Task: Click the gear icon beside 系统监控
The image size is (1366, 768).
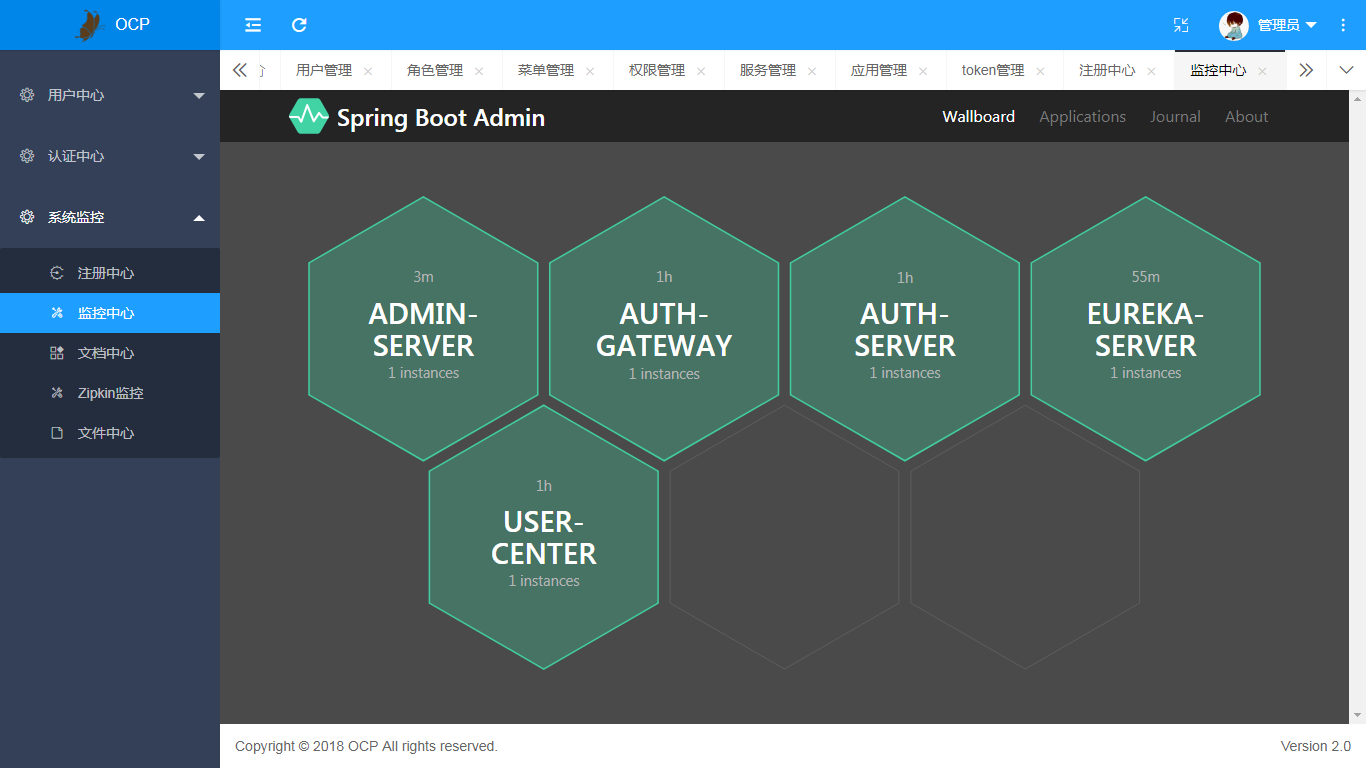Action: pyautogui.click(x=27, y=217)
